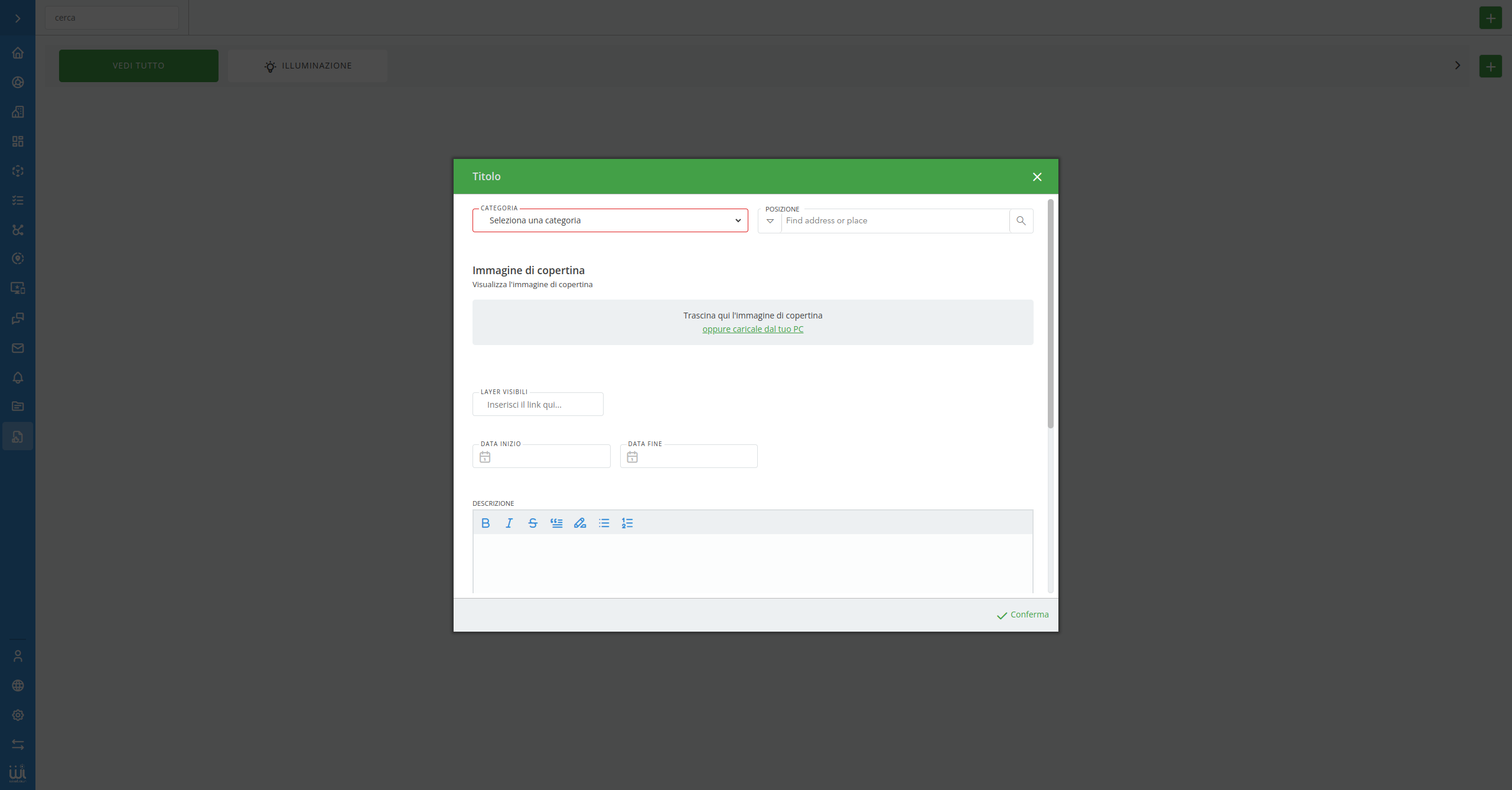Click the Layer Visibili link field

pos(538,405)
